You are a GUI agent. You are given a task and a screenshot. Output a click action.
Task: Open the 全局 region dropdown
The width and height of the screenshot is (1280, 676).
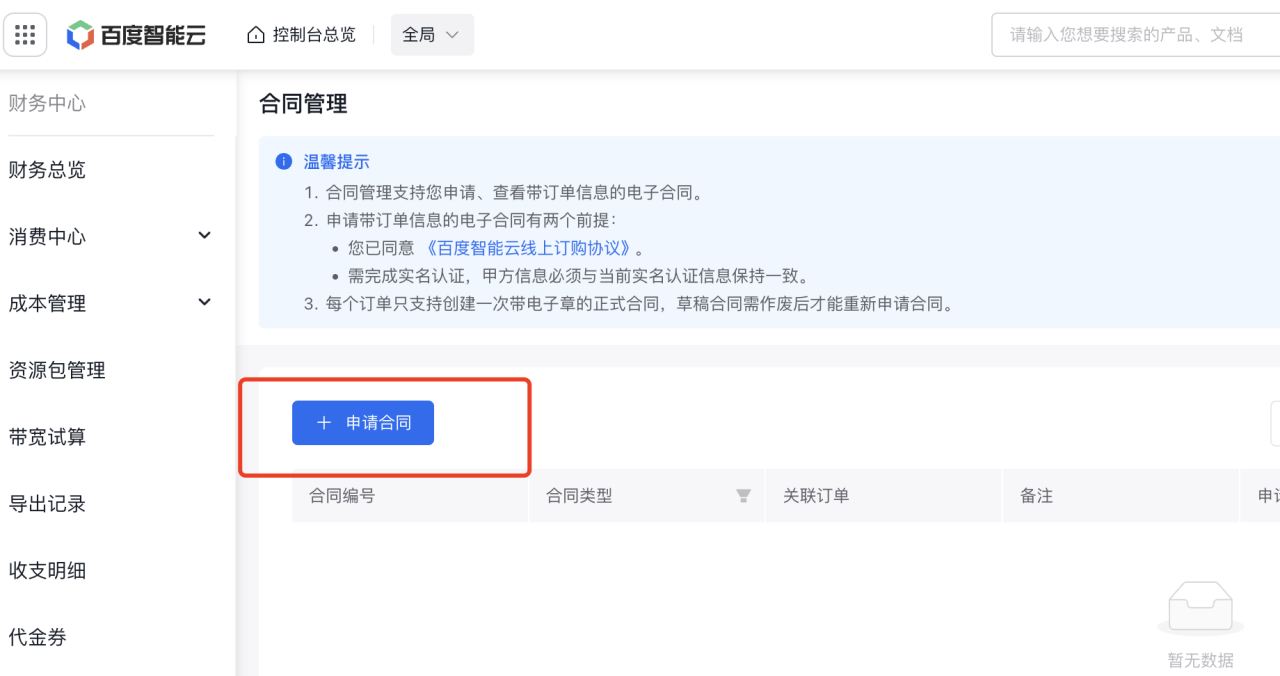coord(432,33)
